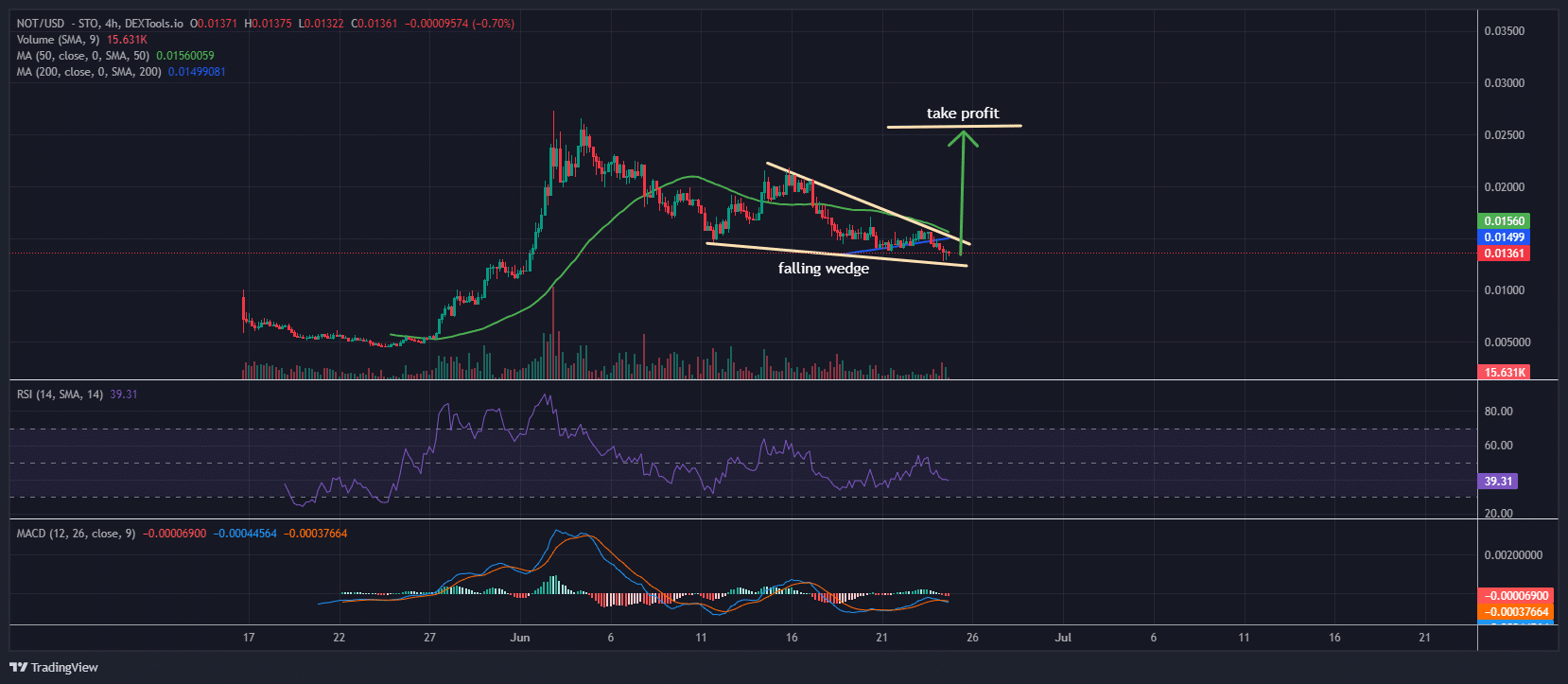Click the 0.00200000 MACD axis label
1568x684 pixels.
(1513, 555)
